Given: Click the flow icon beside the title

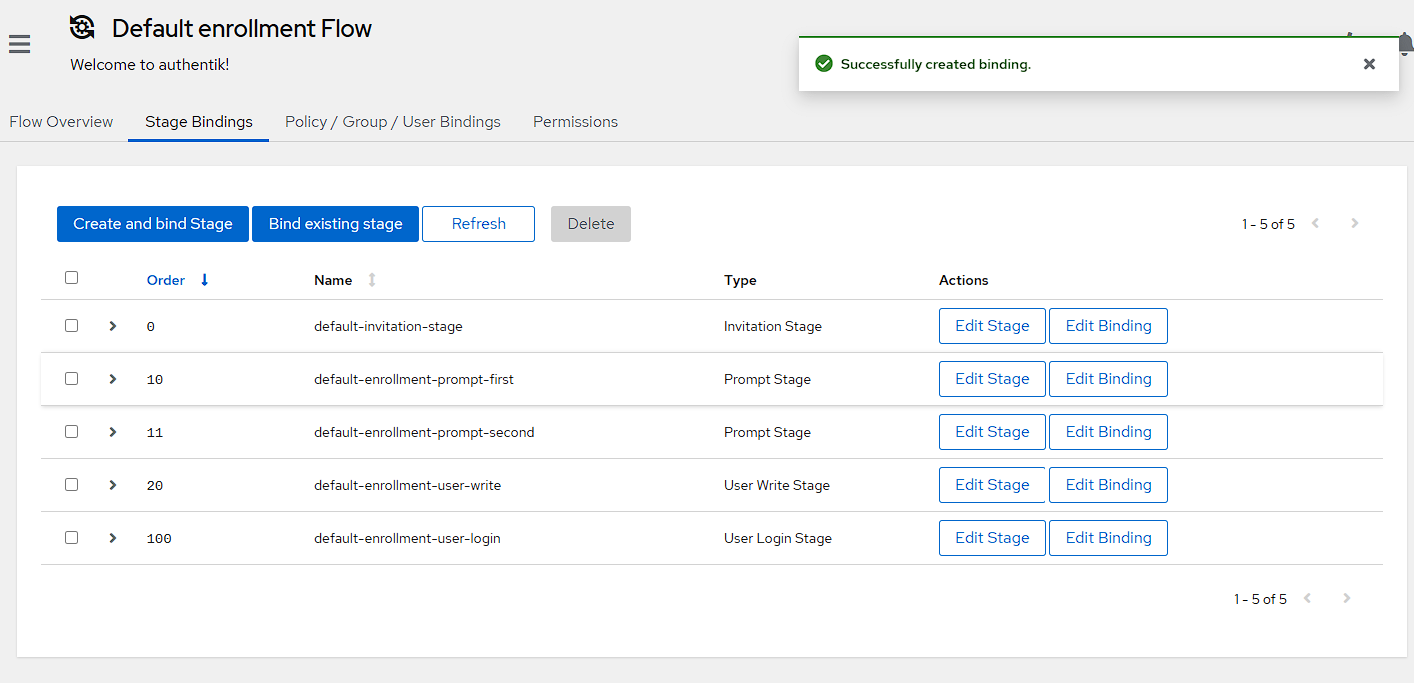Looking at the screenshot, I should (83, 28).
